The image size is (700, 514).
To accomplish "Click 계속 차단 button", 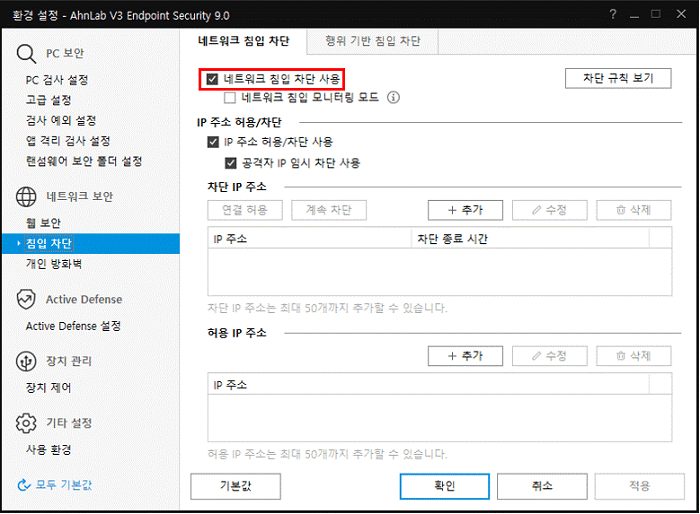I will pos(329,210).
